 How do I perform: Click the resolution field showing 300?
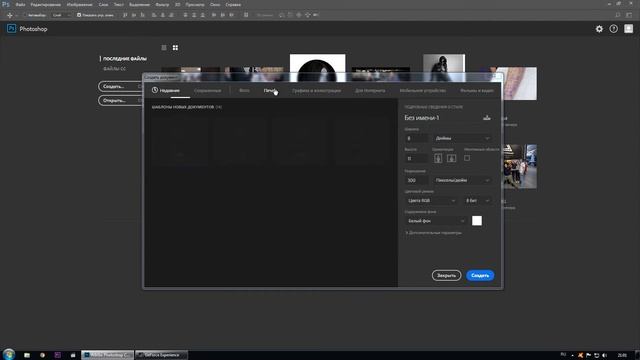click(416, 180)
